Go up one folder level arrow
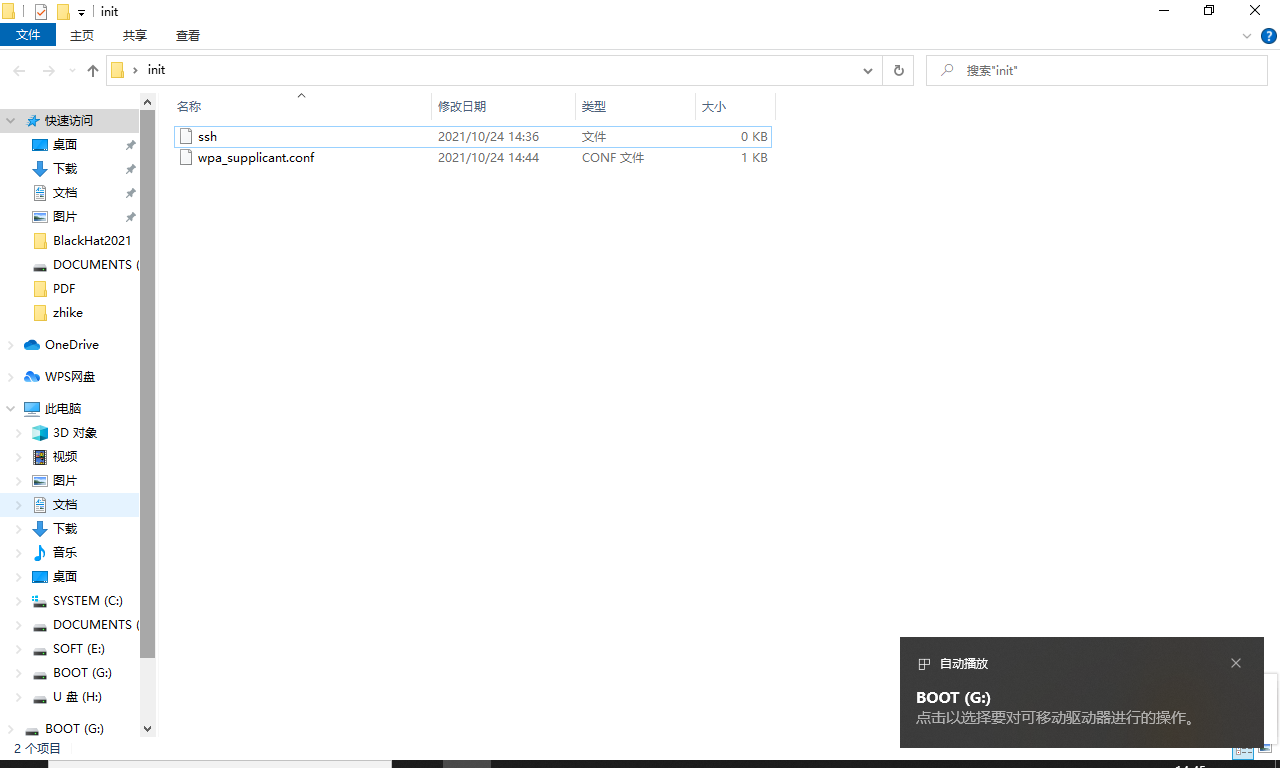1280x768 pixels. 93,71
